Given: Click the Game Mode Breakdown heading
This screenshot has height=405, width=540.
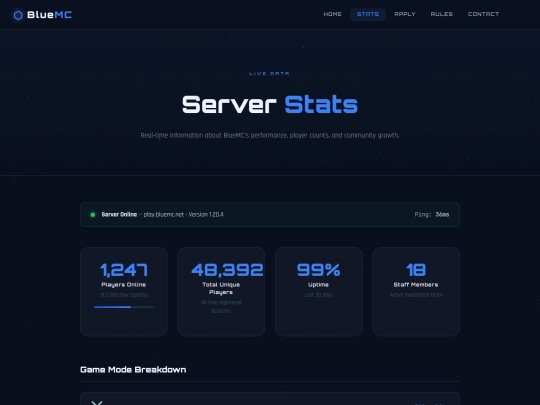Looking at the screenshot, I should pyautogui.click(x=133, y=370).
